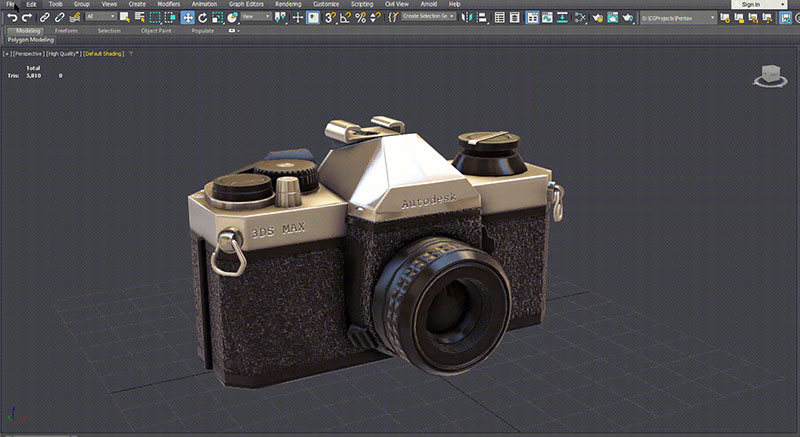800x437 pixels.
Task: Click the Redo arrow icon
Action: pyautogui.click(x=27, y=18)
